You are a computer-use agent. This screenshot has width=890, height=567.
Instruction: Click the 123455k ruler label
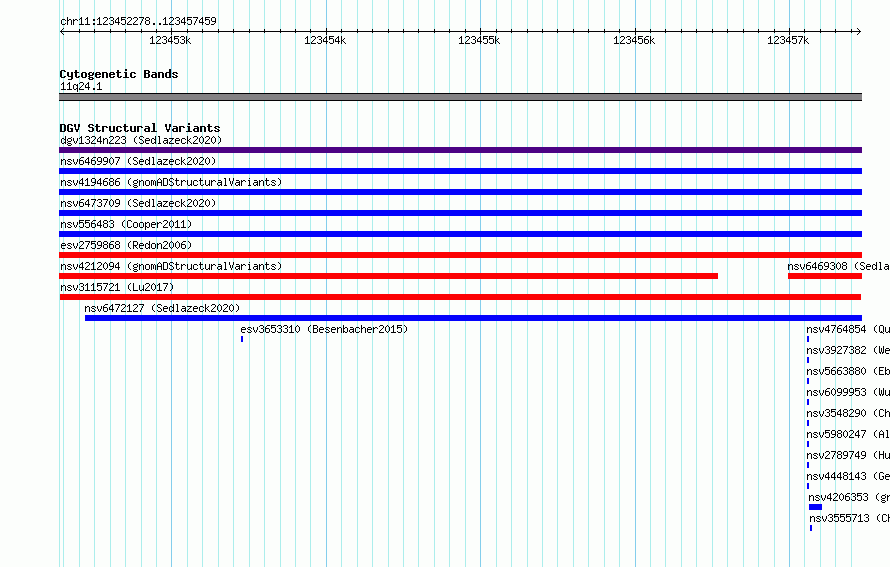click(x=480, y=40)
